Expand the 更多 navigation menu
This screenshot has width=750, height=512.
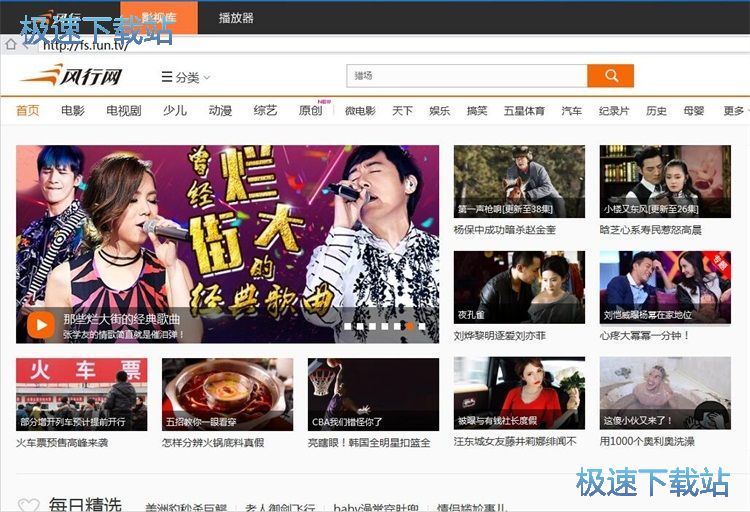(x=734, y=111)
